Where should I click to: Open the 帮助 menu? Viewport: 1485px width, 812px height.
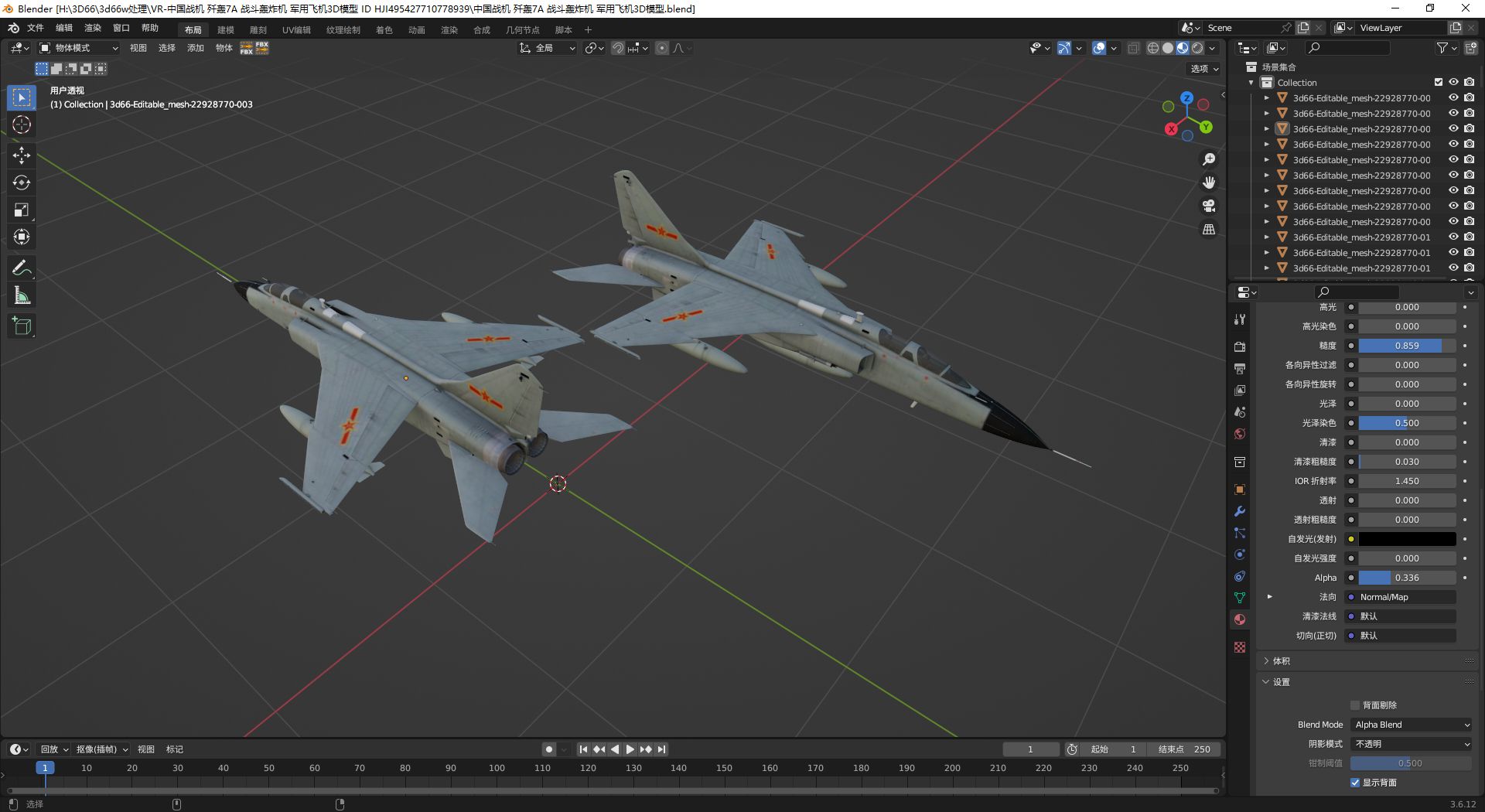point(150,28)
